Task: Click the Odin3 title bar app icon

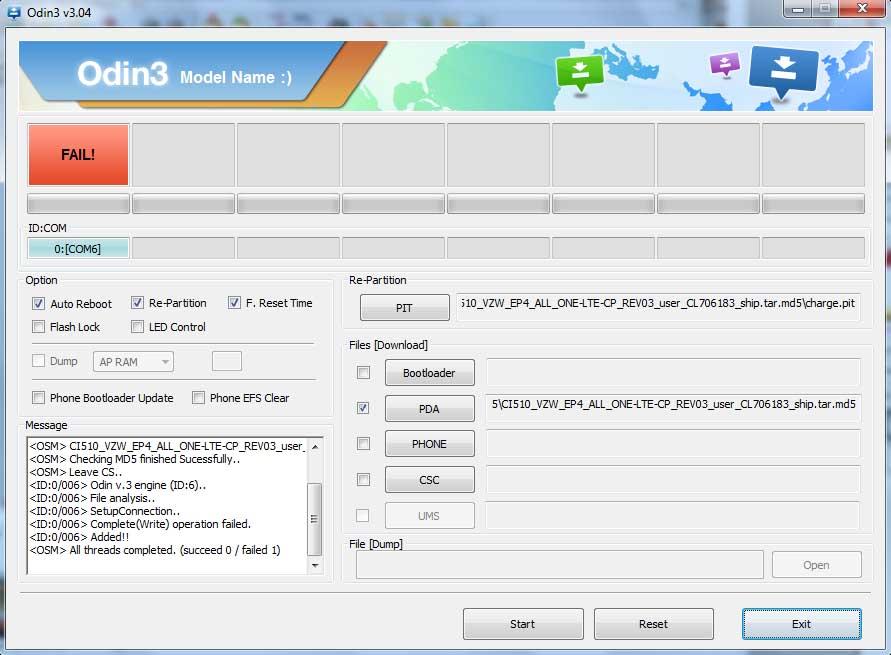Action: click(x=13, y=12)
